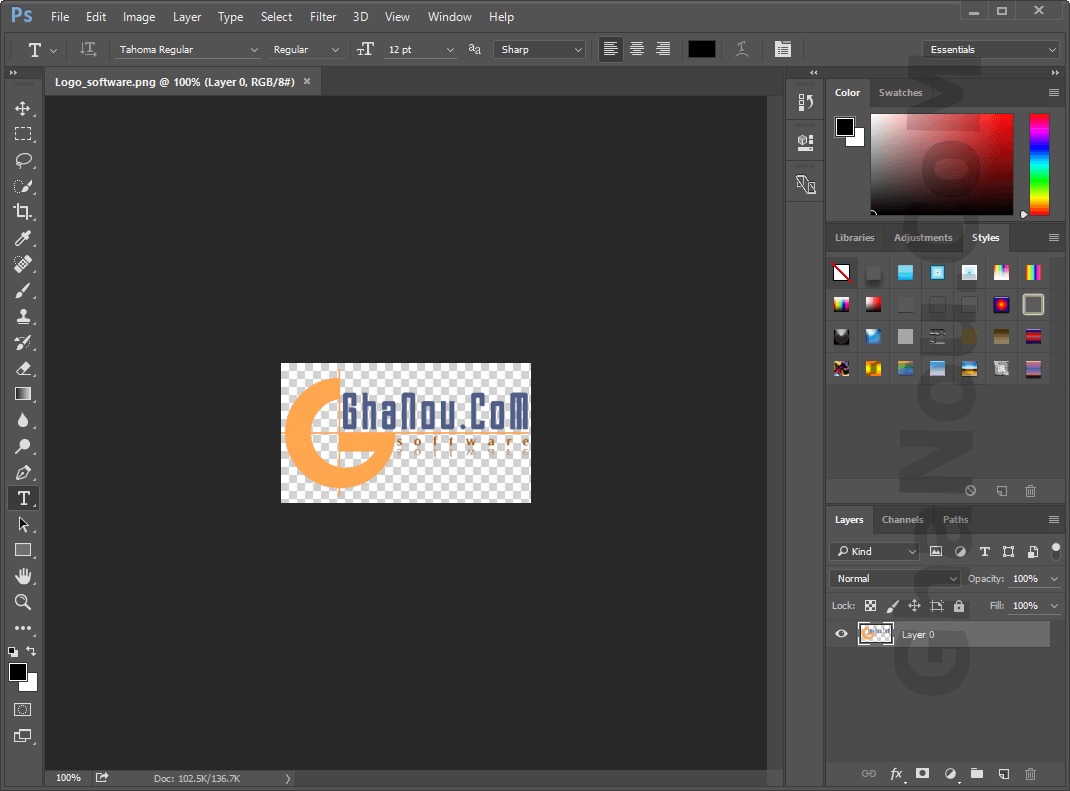1070x791 pixels.
Task: Open the Regular font style dropdown
Action: coord(305,50)
